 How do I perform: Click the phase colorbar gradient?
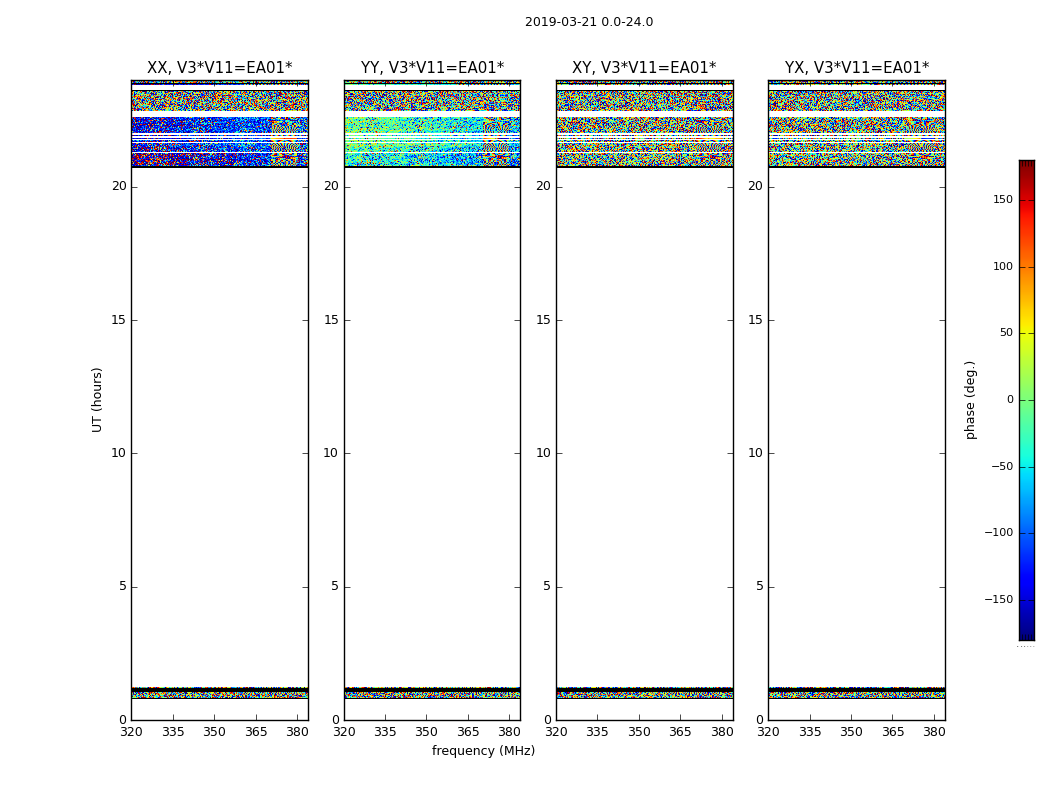click(1027, 400)
